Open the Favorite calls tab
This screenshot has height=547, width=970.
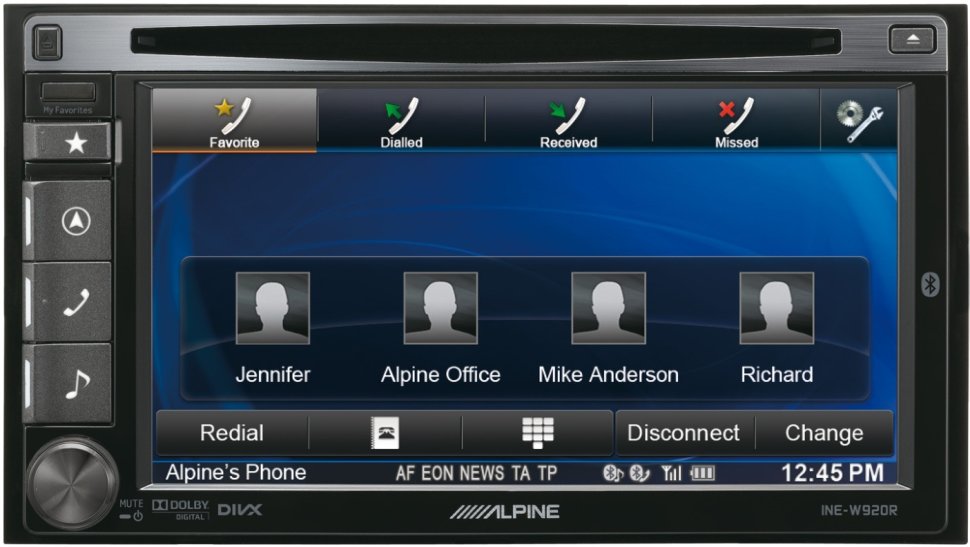(234, 120)
